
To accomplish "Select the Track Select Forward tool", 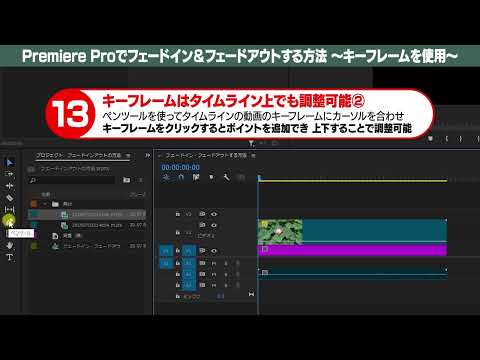I will coord(9,174).
